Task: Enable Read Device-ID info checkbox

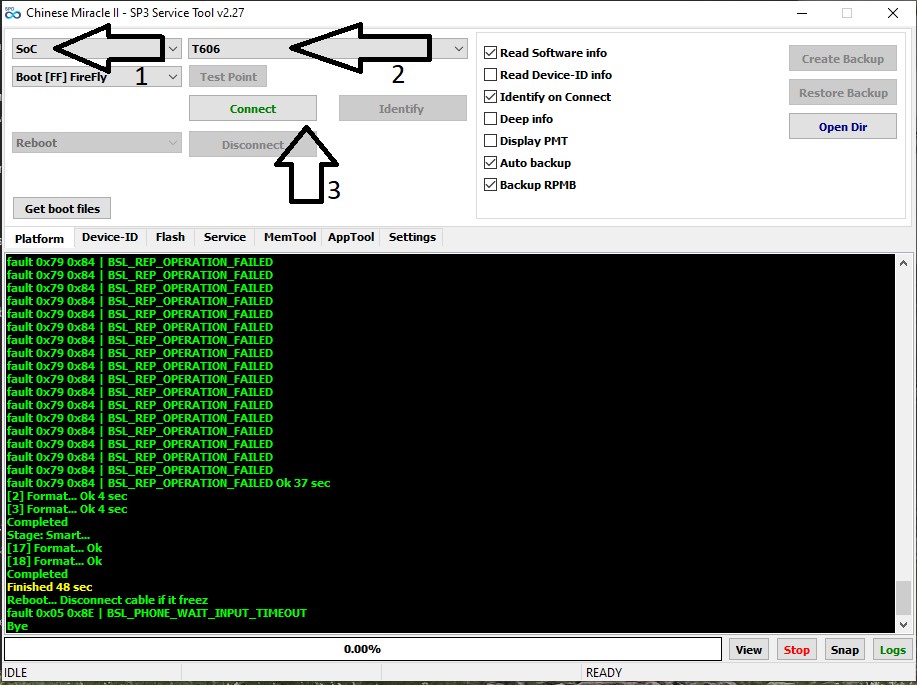Action: (491, 75)
